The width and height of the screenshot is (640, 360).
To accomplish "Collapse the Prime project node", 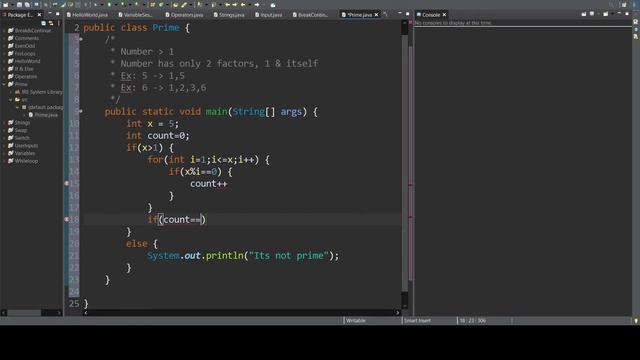I will pos(4,84).
